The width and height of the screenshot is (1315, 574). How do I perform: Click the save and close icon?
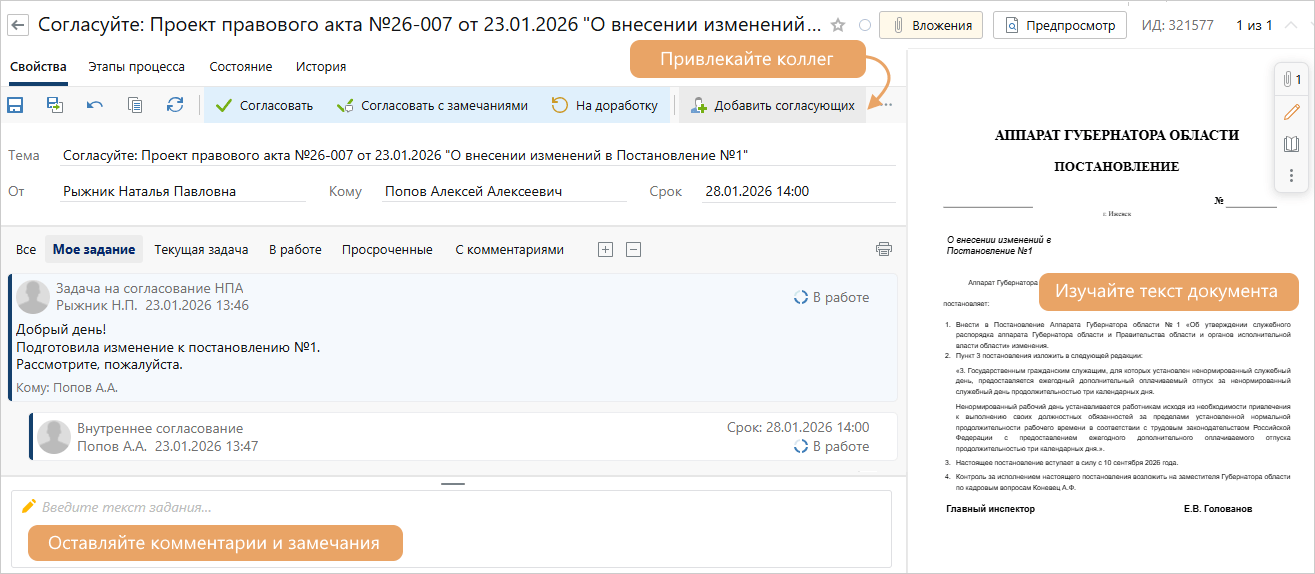pos(55,105)
